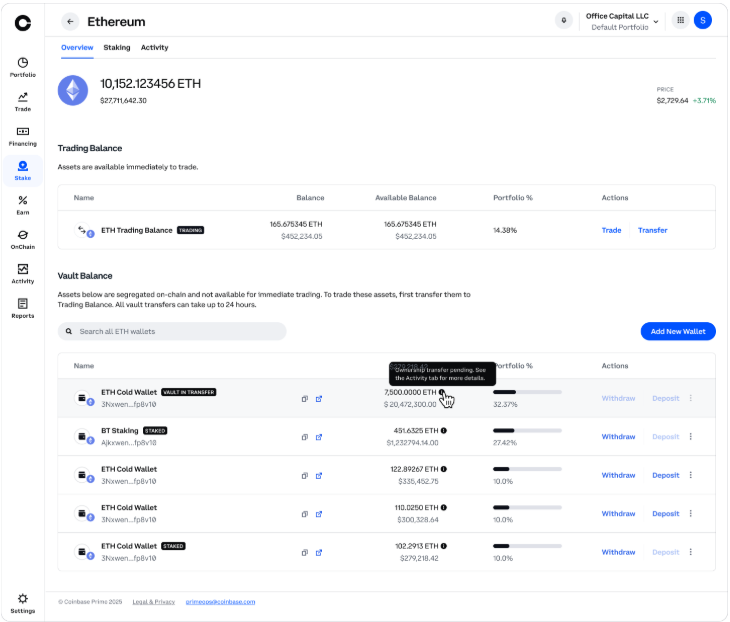Open Portfolio from the sidebar
The height and width of the screenshot is (622, 730).
22,68
